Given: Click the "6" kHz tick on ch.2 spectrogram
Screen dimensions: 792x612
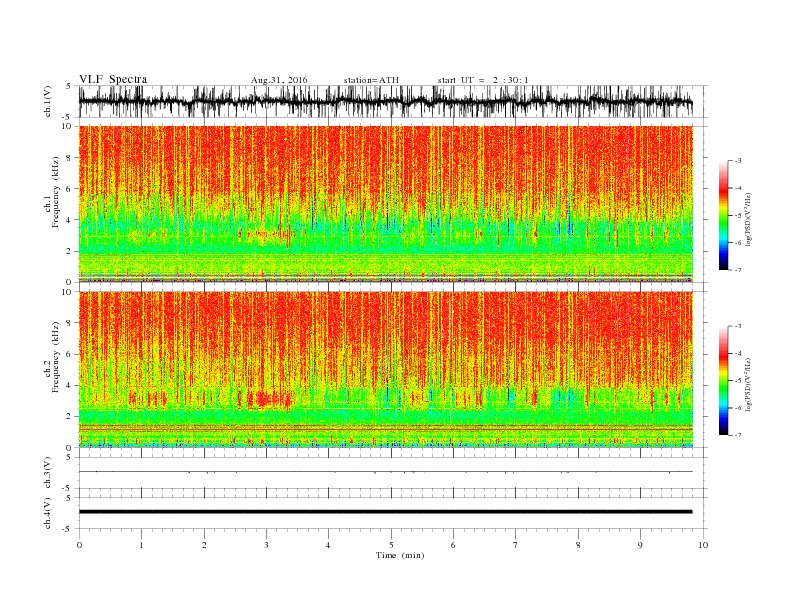Looking at the screenshot, I should 69,354.
